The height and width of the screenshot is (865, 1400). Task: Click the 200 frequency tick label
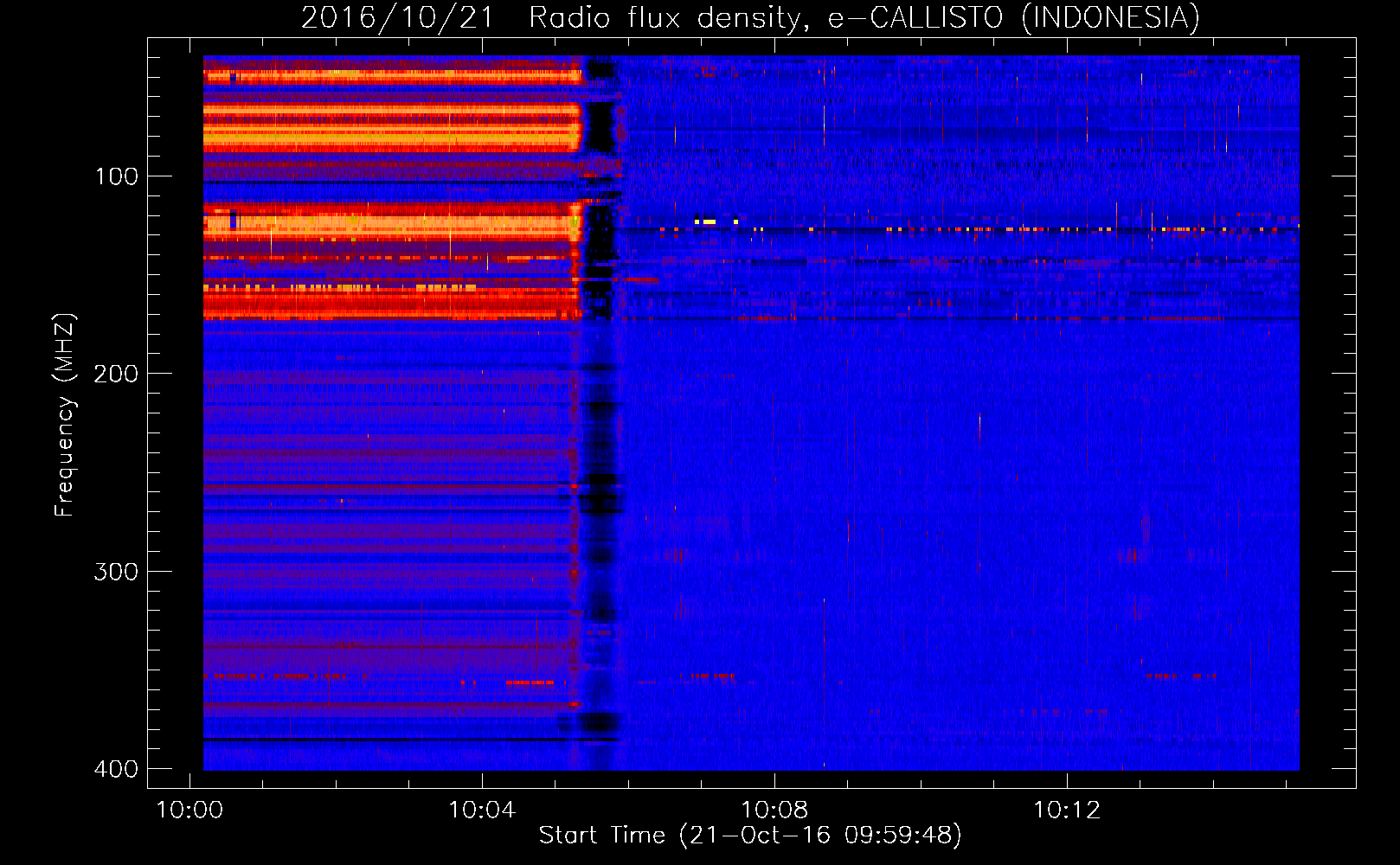tap(117, 374)
